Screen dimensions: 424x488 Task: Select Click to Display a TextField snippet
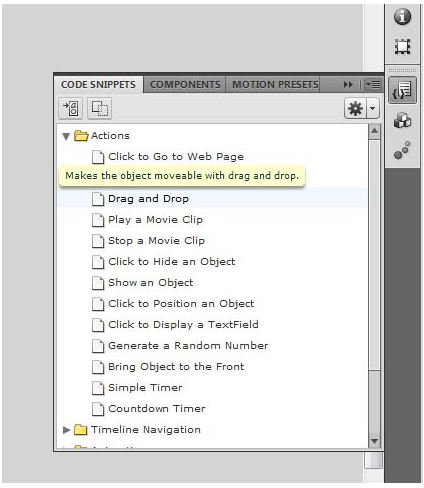[183, 325]
